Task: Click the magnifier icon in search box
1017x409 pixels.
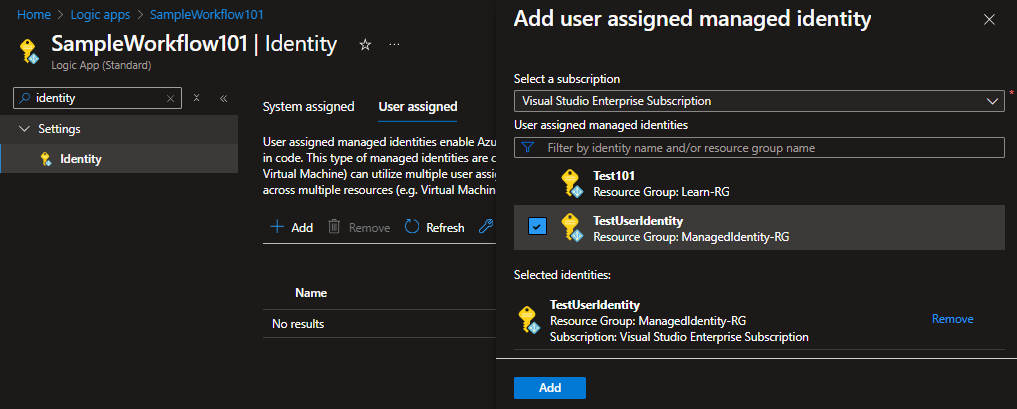Action: [x=24, y=98]
